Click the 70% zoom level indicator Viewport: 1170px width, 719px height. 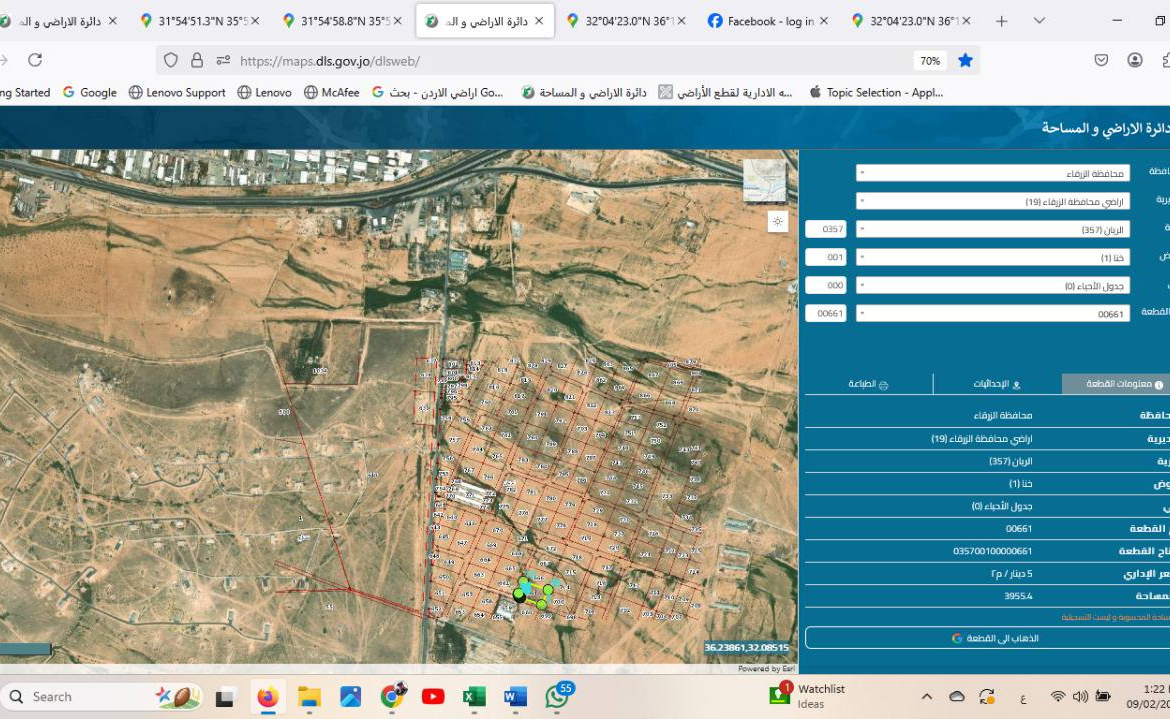[x=930, y=60]
